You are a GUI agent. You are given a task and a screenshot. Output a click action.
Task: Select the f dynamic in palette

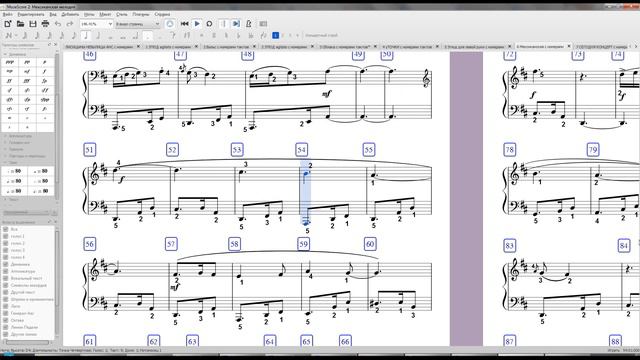[x=44, y=71]
